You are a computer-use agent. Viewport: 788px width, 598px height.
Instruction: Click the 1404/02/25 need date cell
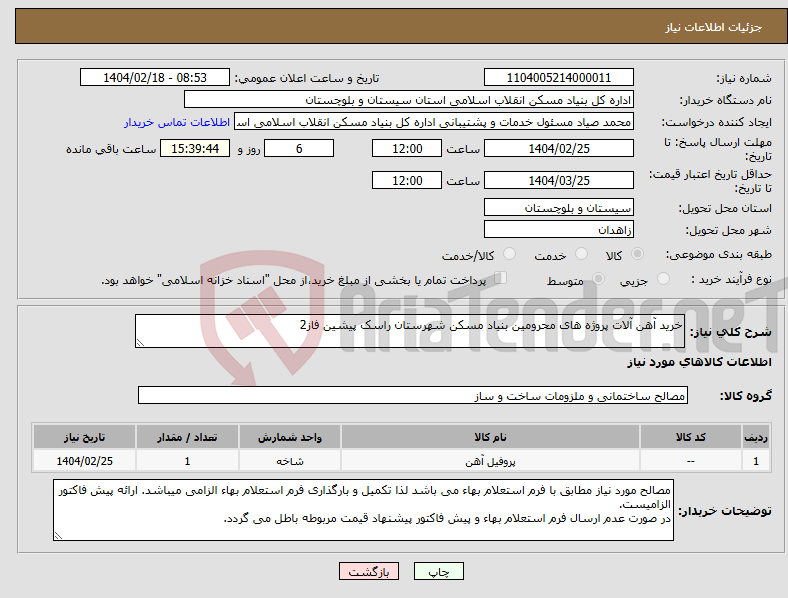84,461
